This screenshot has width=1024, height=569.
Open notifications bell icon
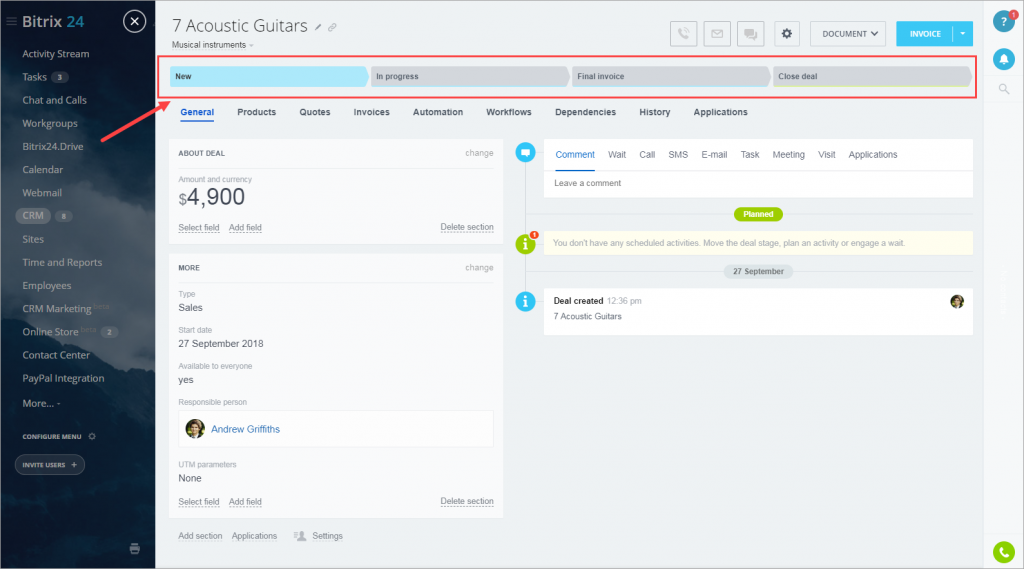coord(1004,59)
